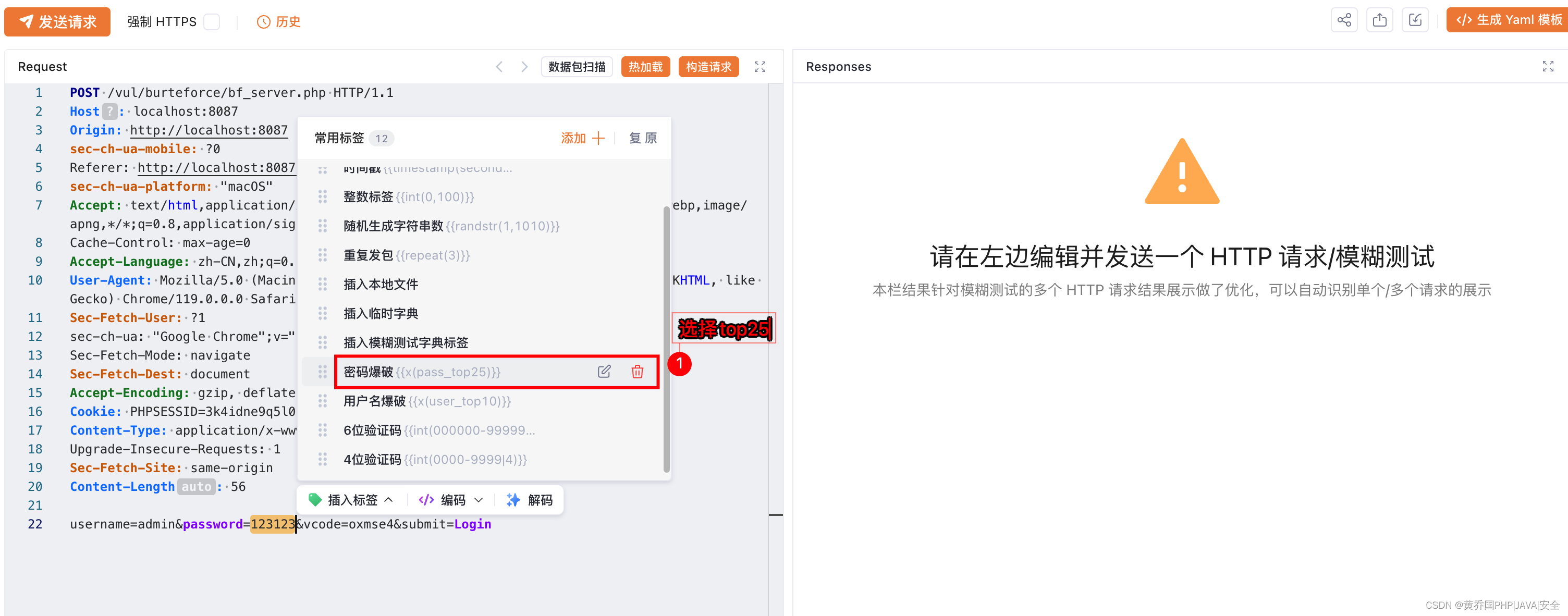1568x616 pixels.
Task: Click drag handle of 整数标签 row
Action: 323,196
